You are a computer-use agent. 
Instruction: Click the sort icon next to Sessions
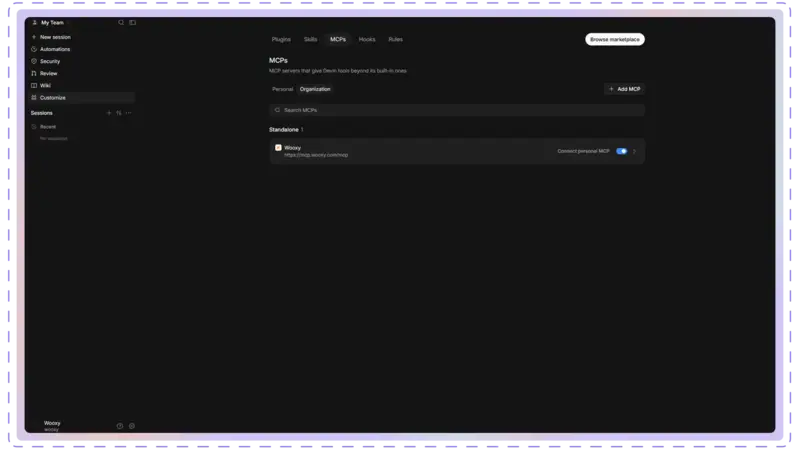tap(118, 113)
